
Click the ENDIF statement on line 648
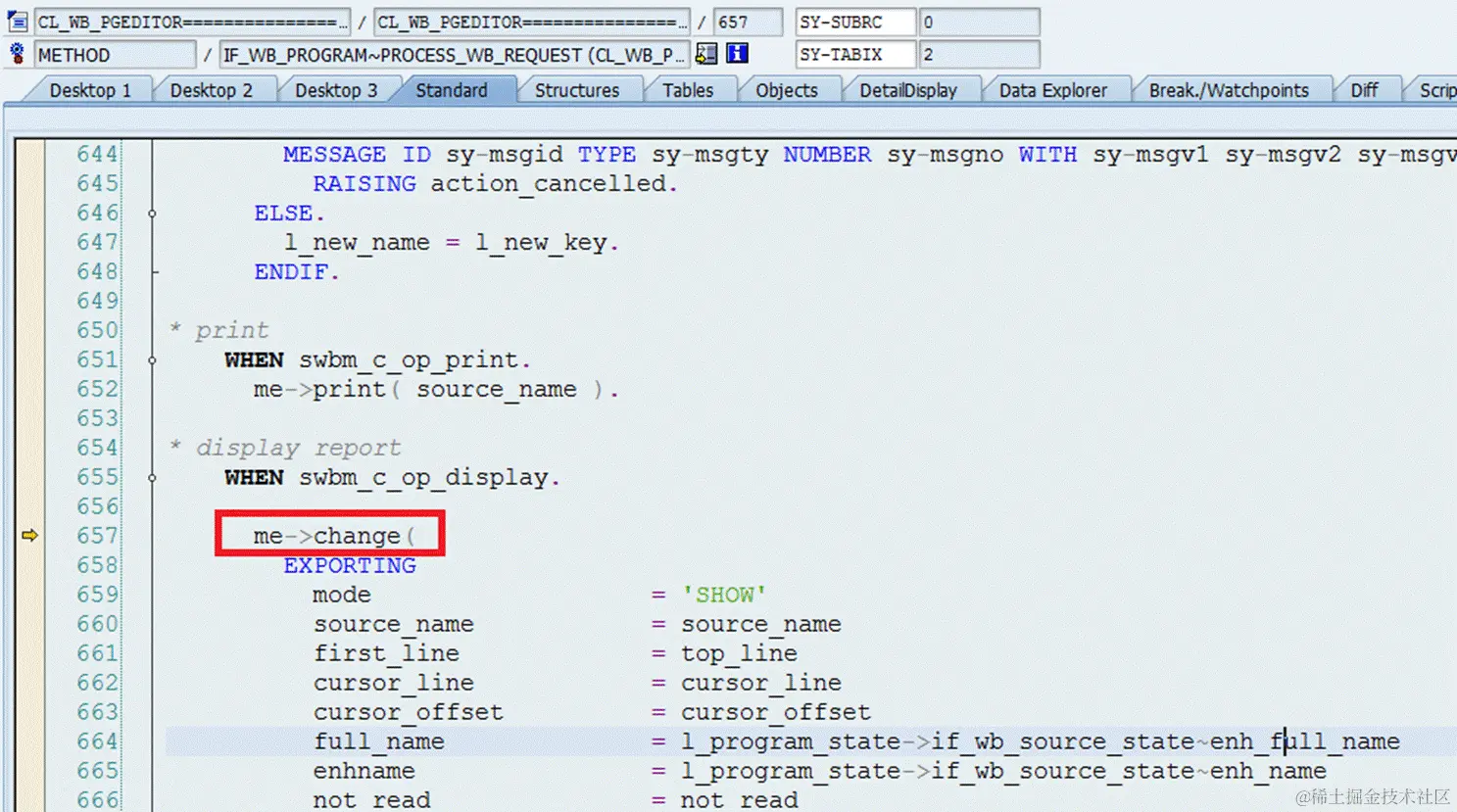pos(296,271)
